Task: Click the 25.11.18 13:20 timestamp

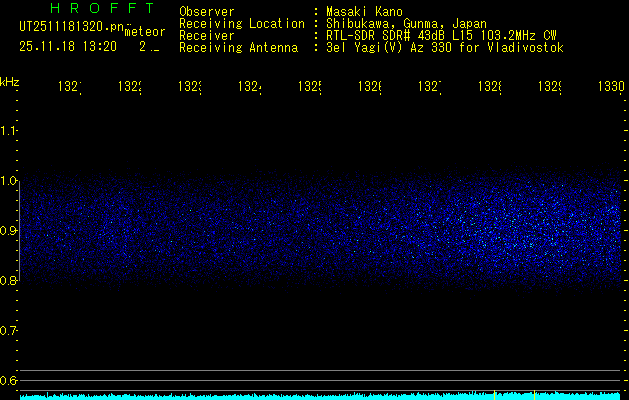Action: [x=68, y=46]
